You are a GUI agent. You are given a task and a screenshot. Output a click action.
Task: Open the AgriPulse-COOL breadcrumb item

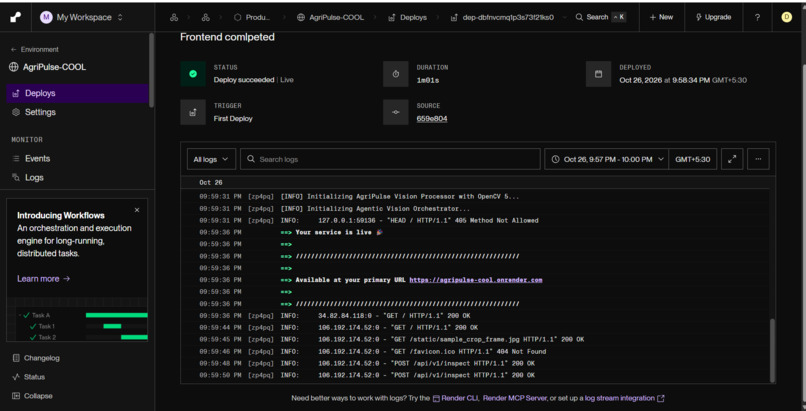coord(330,17)
